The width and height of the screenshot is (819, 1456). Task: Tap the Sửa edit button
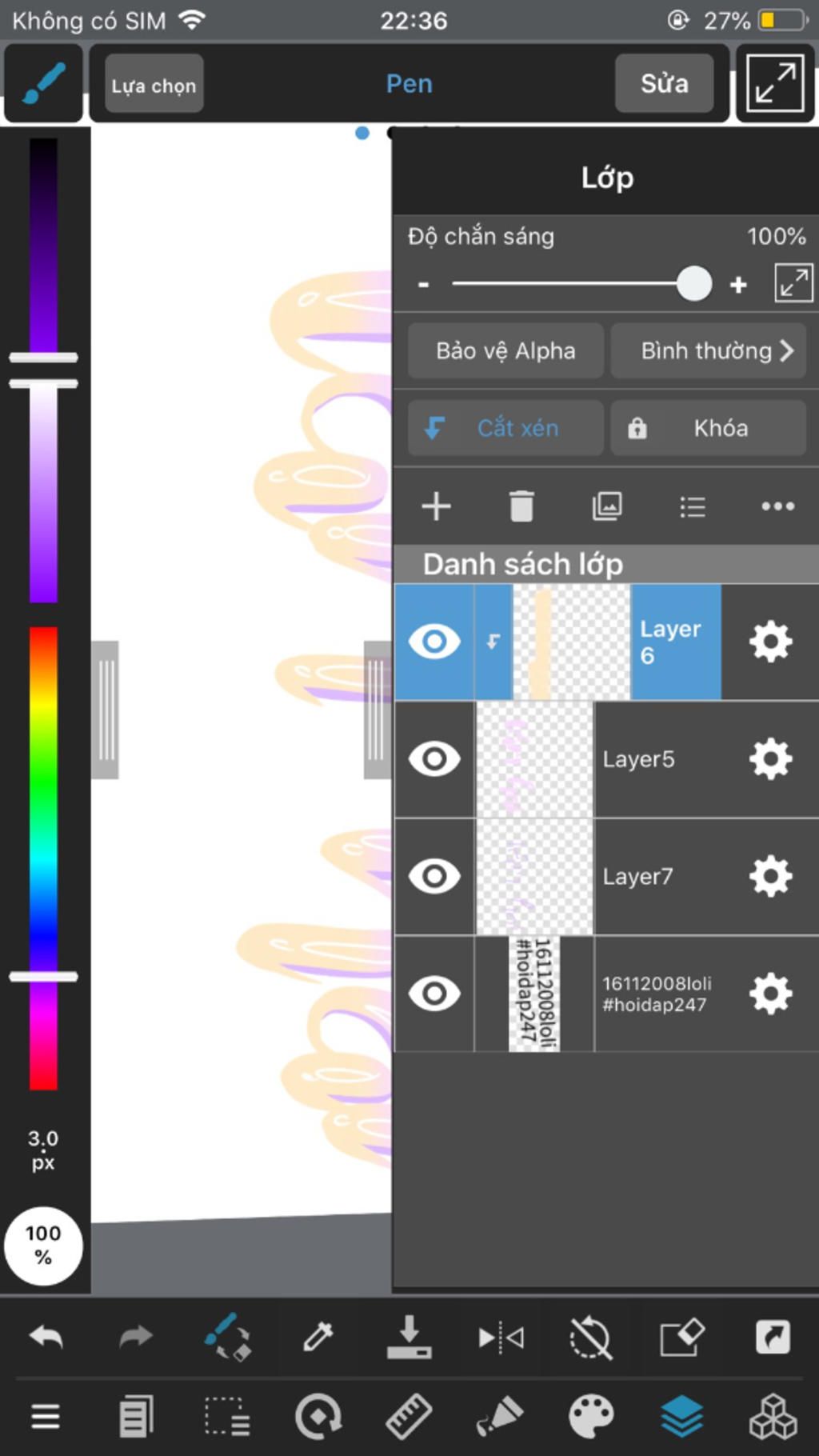click(x=664, y=83)
